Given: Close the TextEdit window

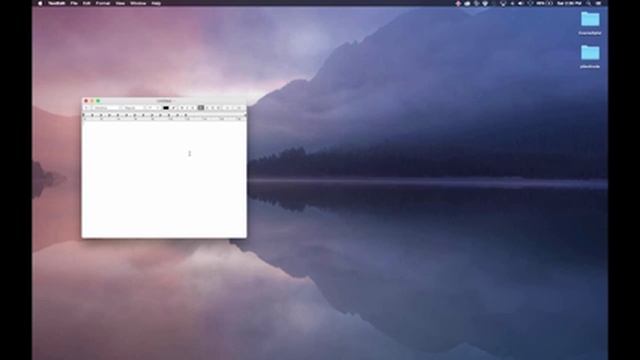Looking at the screenshot, I should tap(86, 101).
